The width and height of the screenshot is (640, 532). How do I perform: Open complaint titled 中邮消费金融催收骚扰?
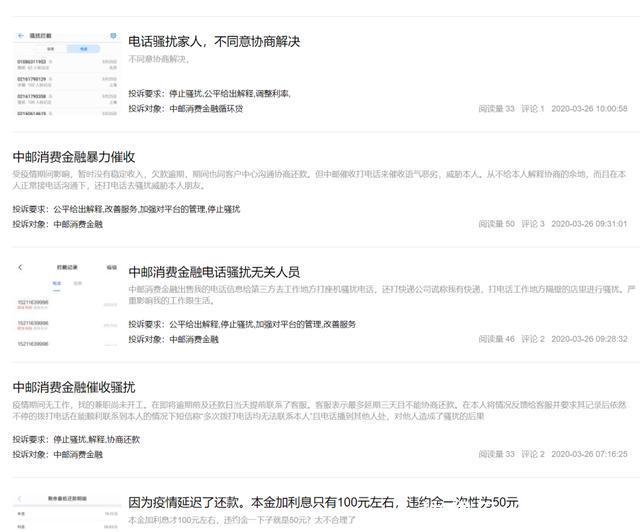pos(74,387)
